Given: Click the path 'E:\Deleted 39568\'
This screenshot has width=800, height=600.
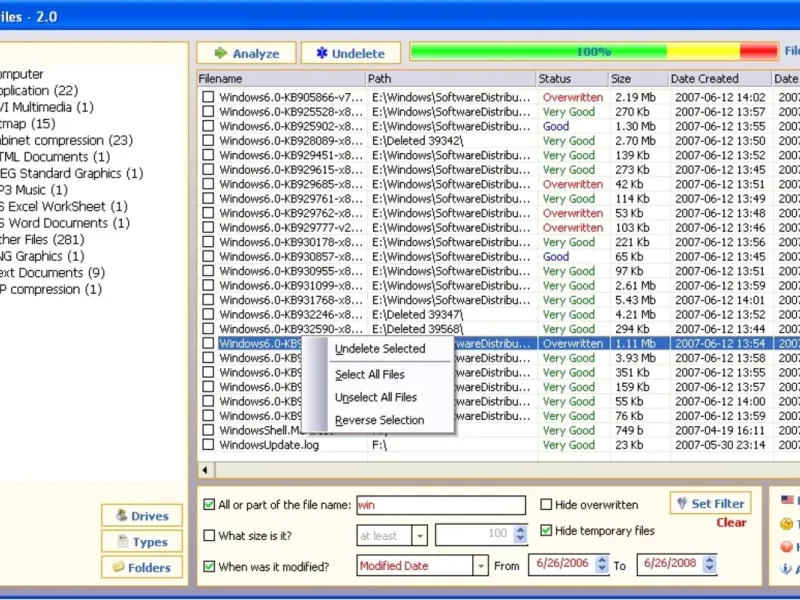Looking at the screenshot, I should coord(417,329).
